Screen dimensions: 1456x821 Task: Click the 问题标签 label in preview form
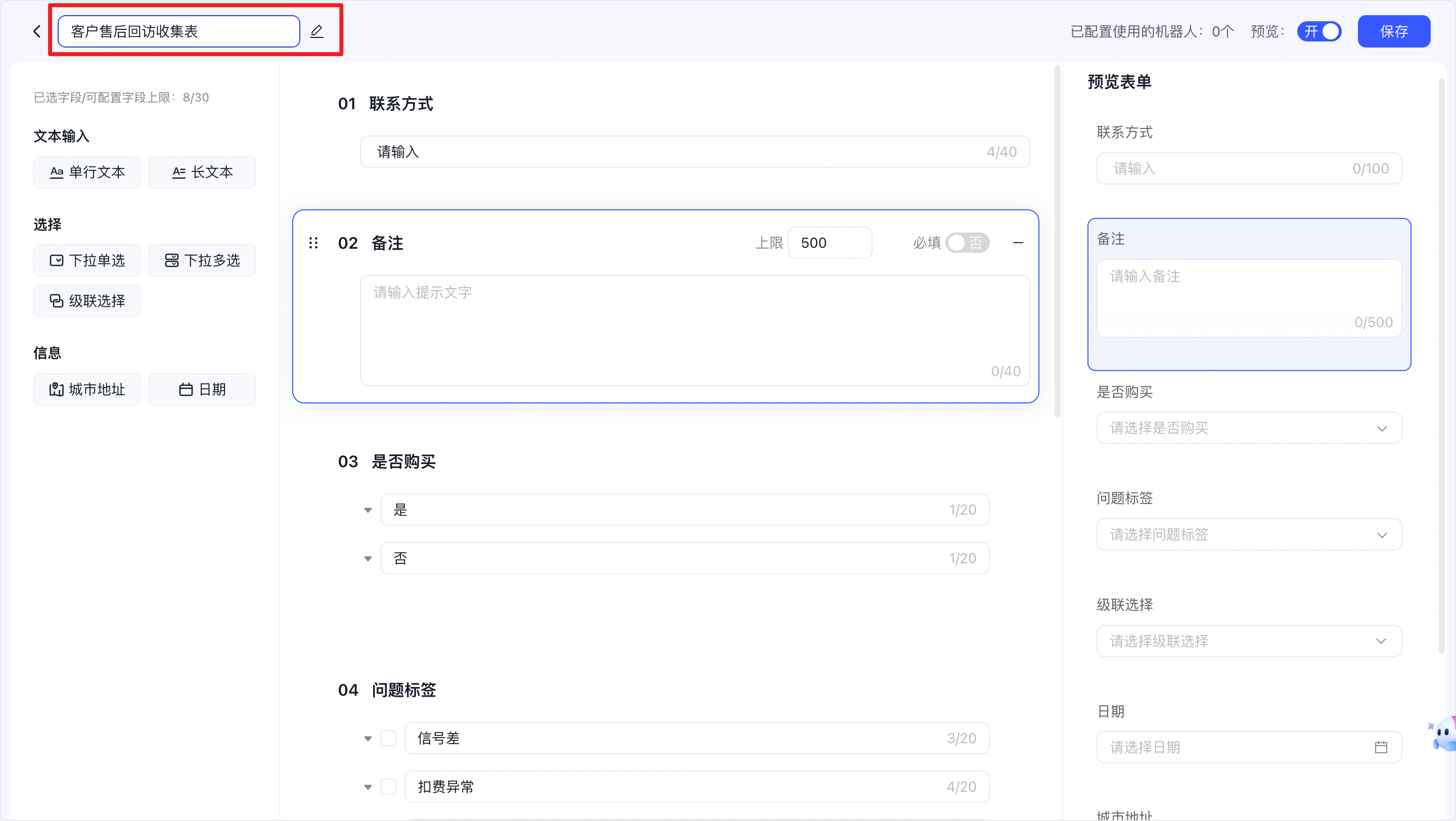click(1125, 498)
